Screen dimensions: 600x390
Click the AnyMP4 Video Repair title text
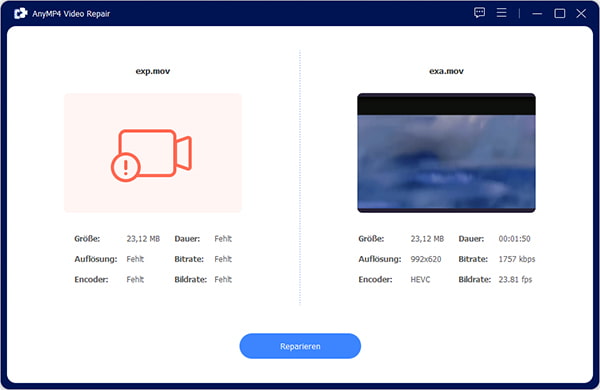(71, 14)
